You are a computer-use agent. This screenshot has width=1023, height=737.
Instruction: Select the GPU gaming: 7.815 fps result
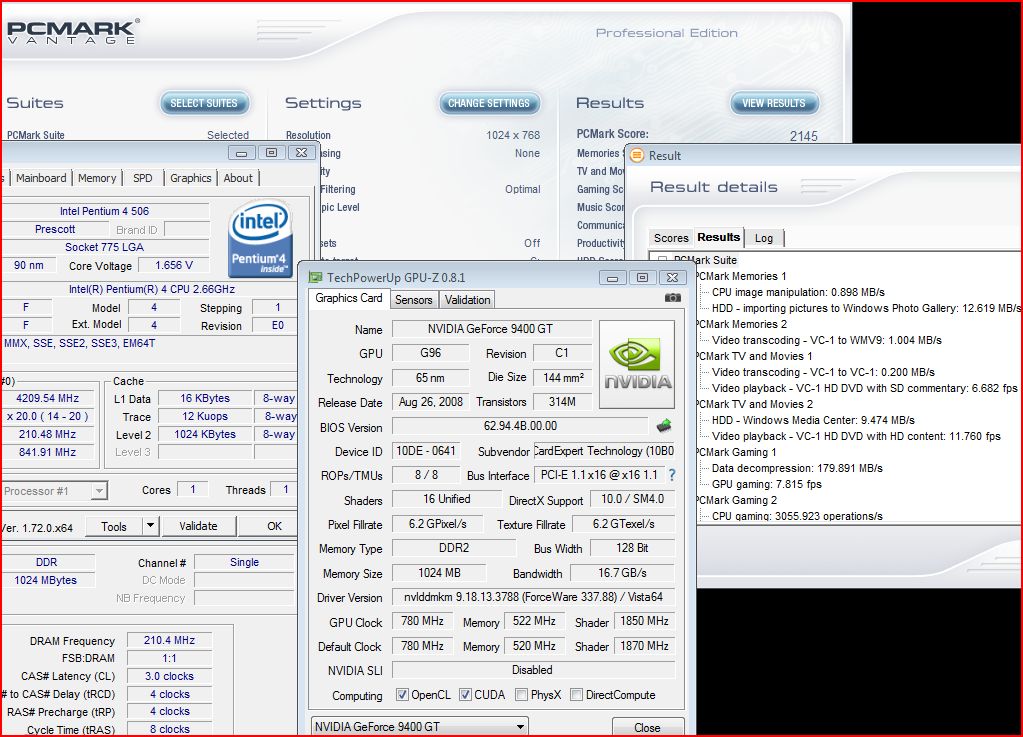[x=767, y=484]
